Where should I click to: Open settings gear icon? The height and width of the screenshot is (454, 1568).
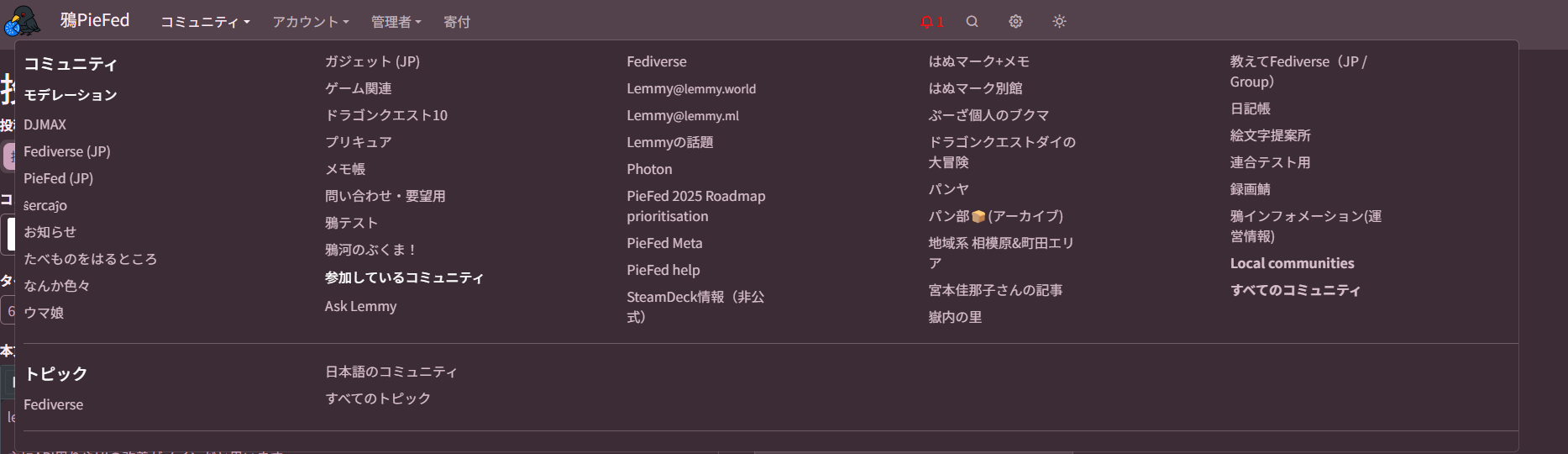point(1015,22)
